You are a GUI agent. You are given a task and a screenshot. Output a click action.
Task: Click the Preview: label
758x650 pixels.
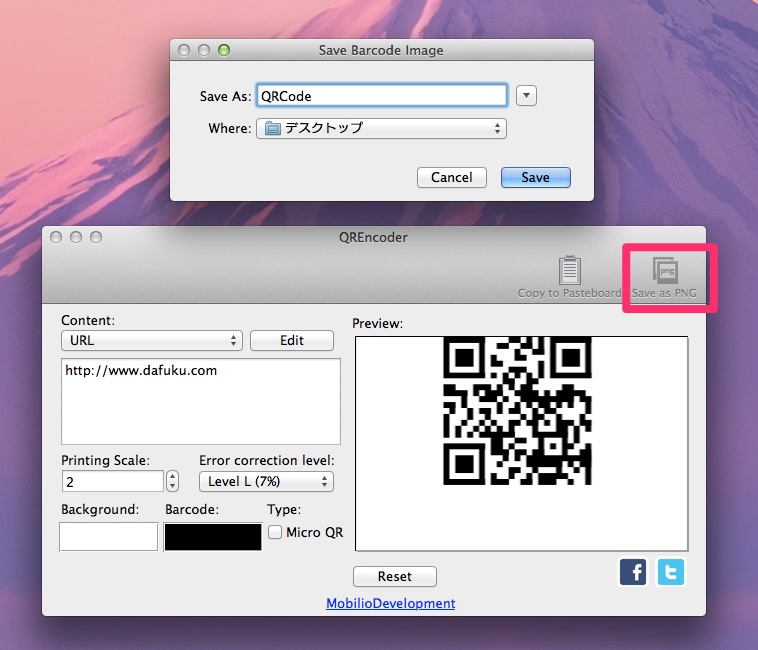tap(378, 323)
